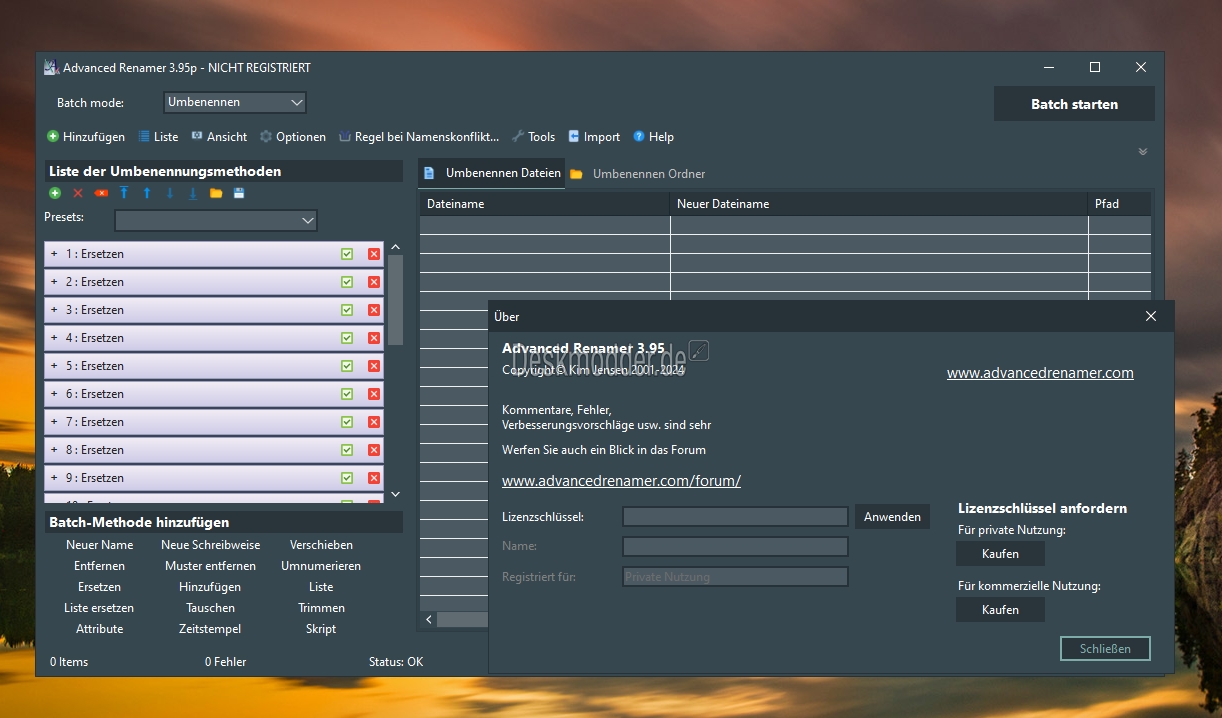Open Optionen with the gear icon
The image size is (1222, 718).
coord(293,137)
